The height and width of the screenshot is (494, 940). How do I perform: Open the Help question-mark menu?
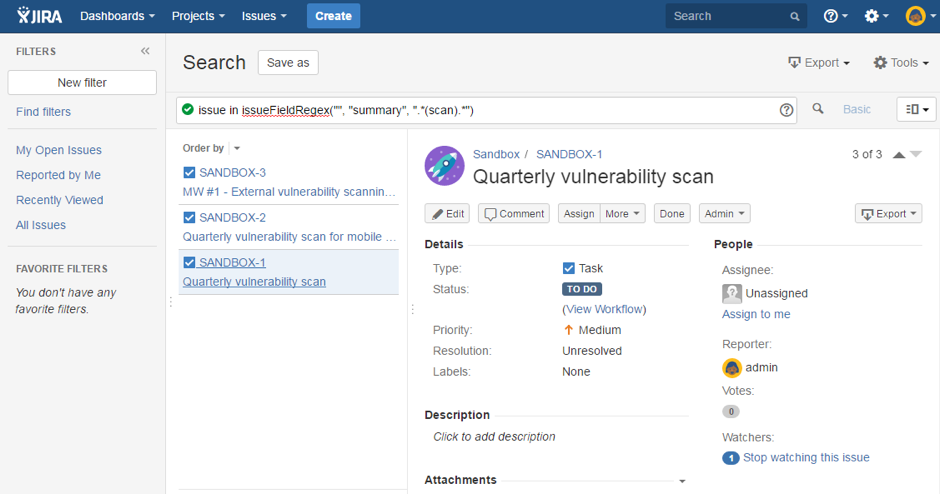tap(836, 16)
